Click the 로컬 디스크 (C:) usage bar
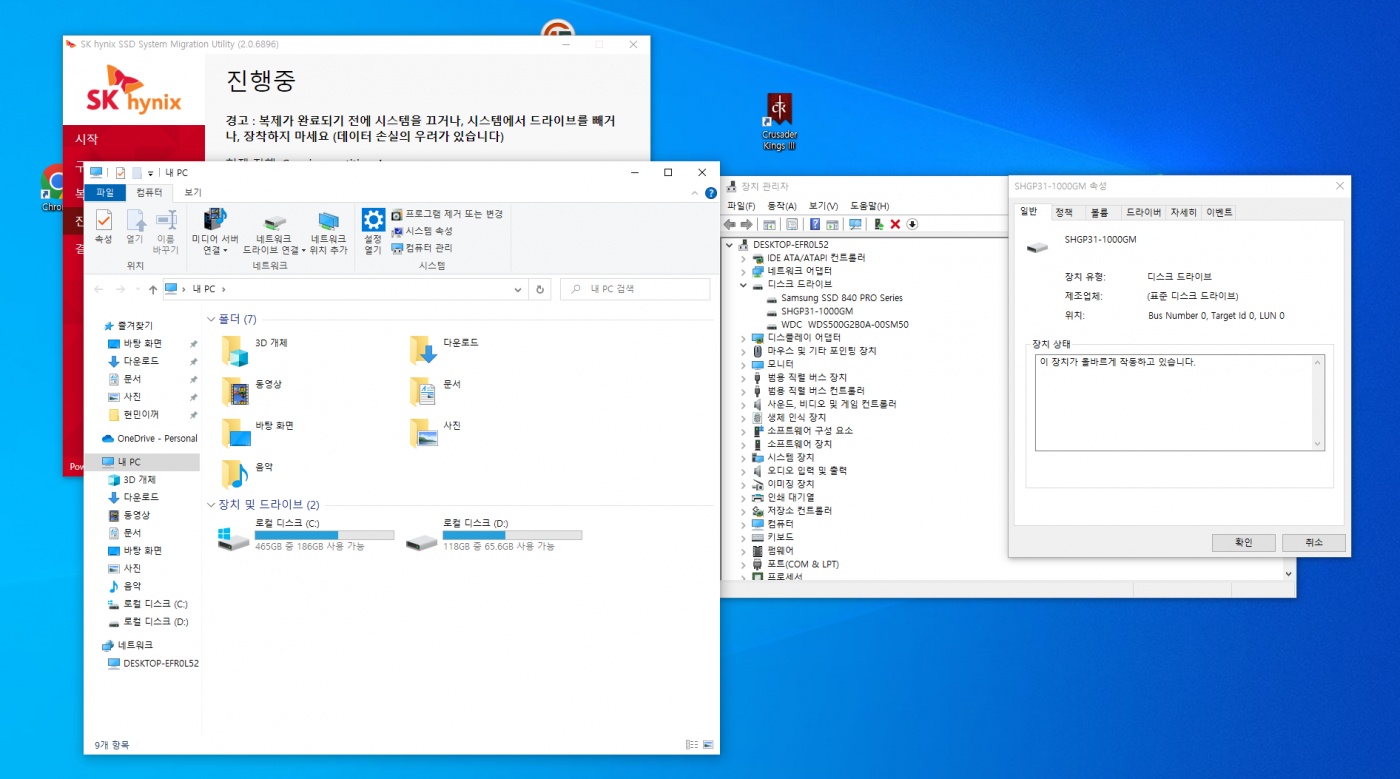The height and width of the screenshot is (779, 1400). tap(324, 535)
